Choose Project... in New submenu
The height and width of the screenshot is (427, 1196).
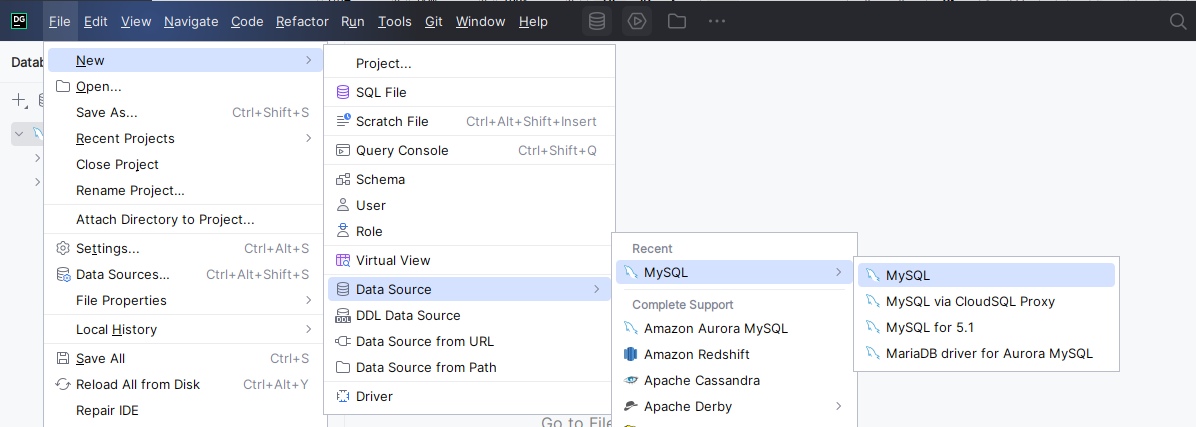[x=469, y=63]
